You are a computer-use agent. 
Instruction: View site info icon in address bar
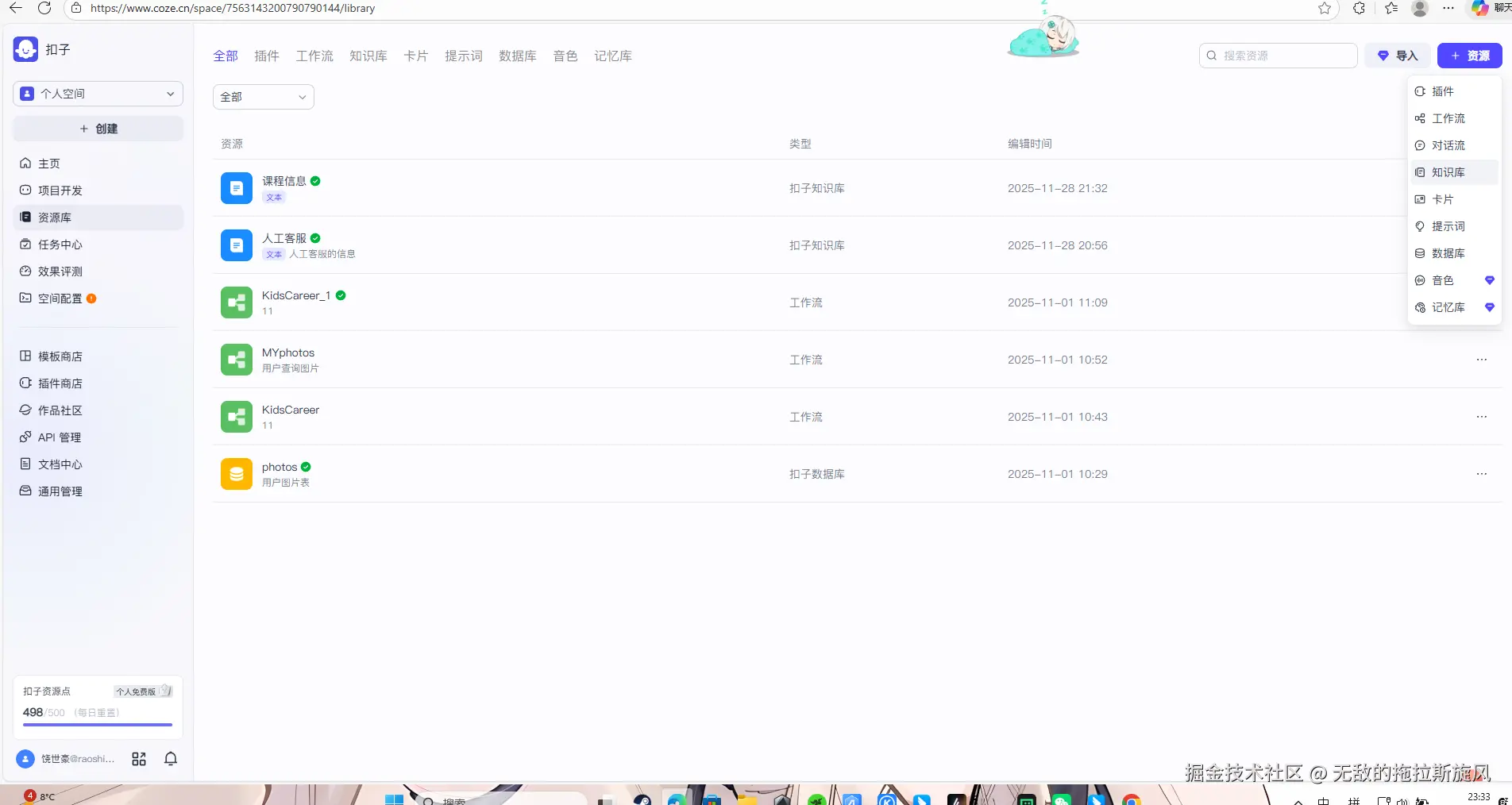click(x=76, y=8)
